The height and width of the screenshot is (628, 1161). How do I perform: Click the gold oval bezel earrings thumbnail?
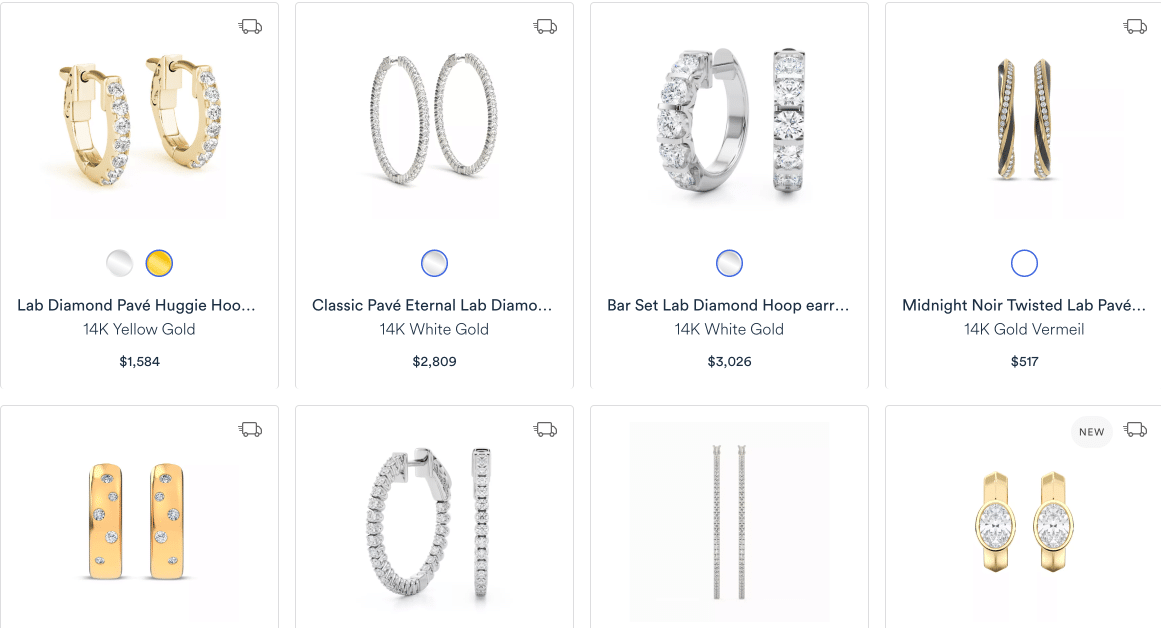(1024, 520)
